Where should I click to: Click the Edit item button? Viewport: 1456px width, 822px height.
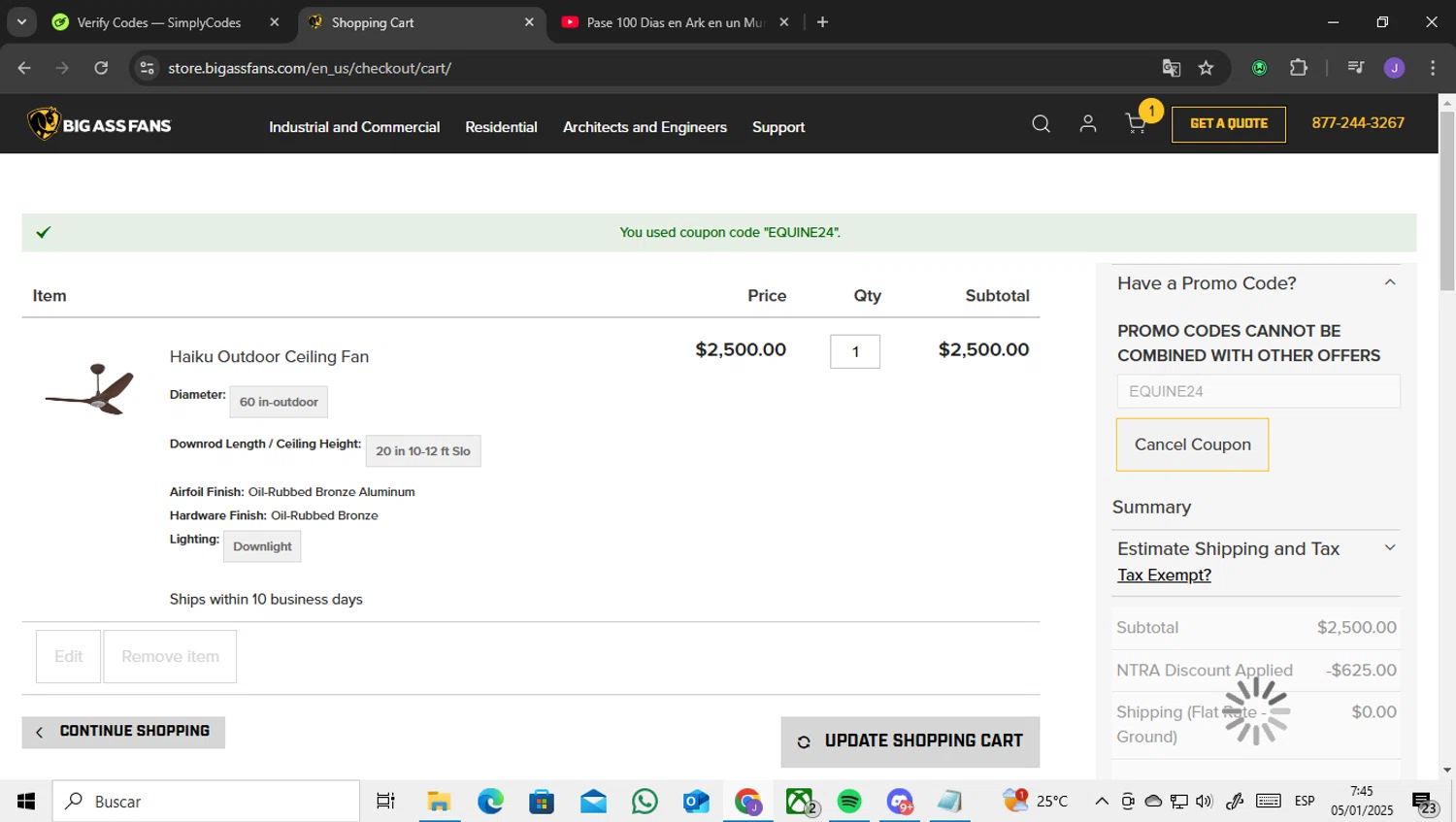tap(68, 657)
